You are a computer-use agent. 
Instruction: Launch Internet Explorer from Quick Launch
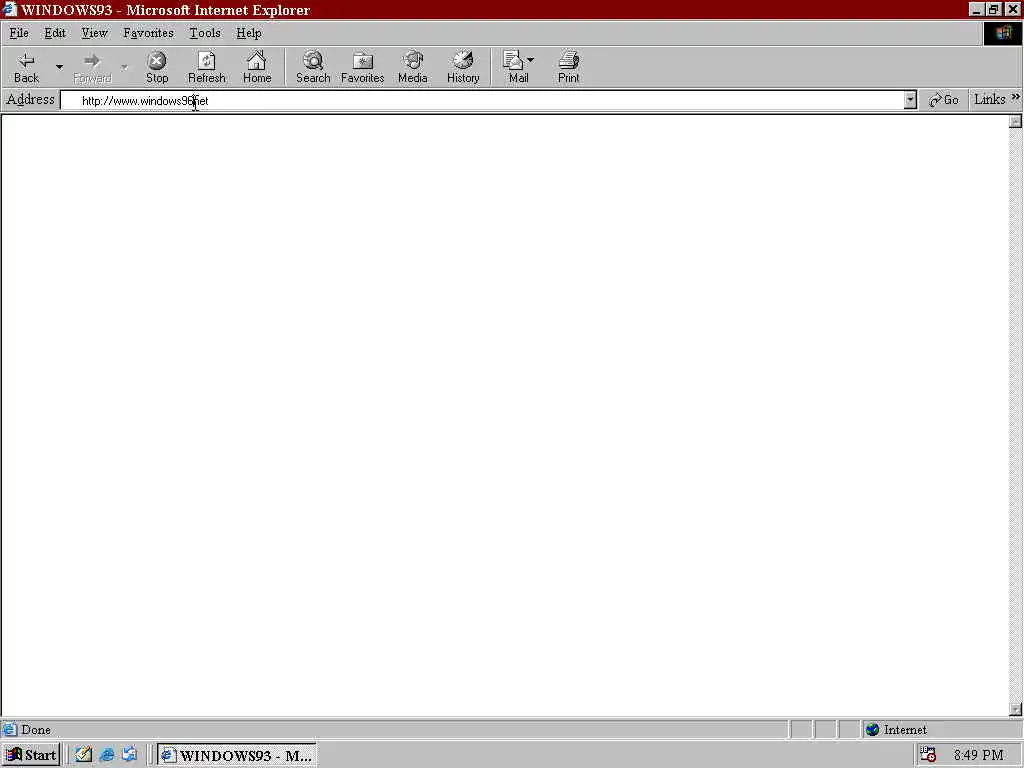click(106, 755)
